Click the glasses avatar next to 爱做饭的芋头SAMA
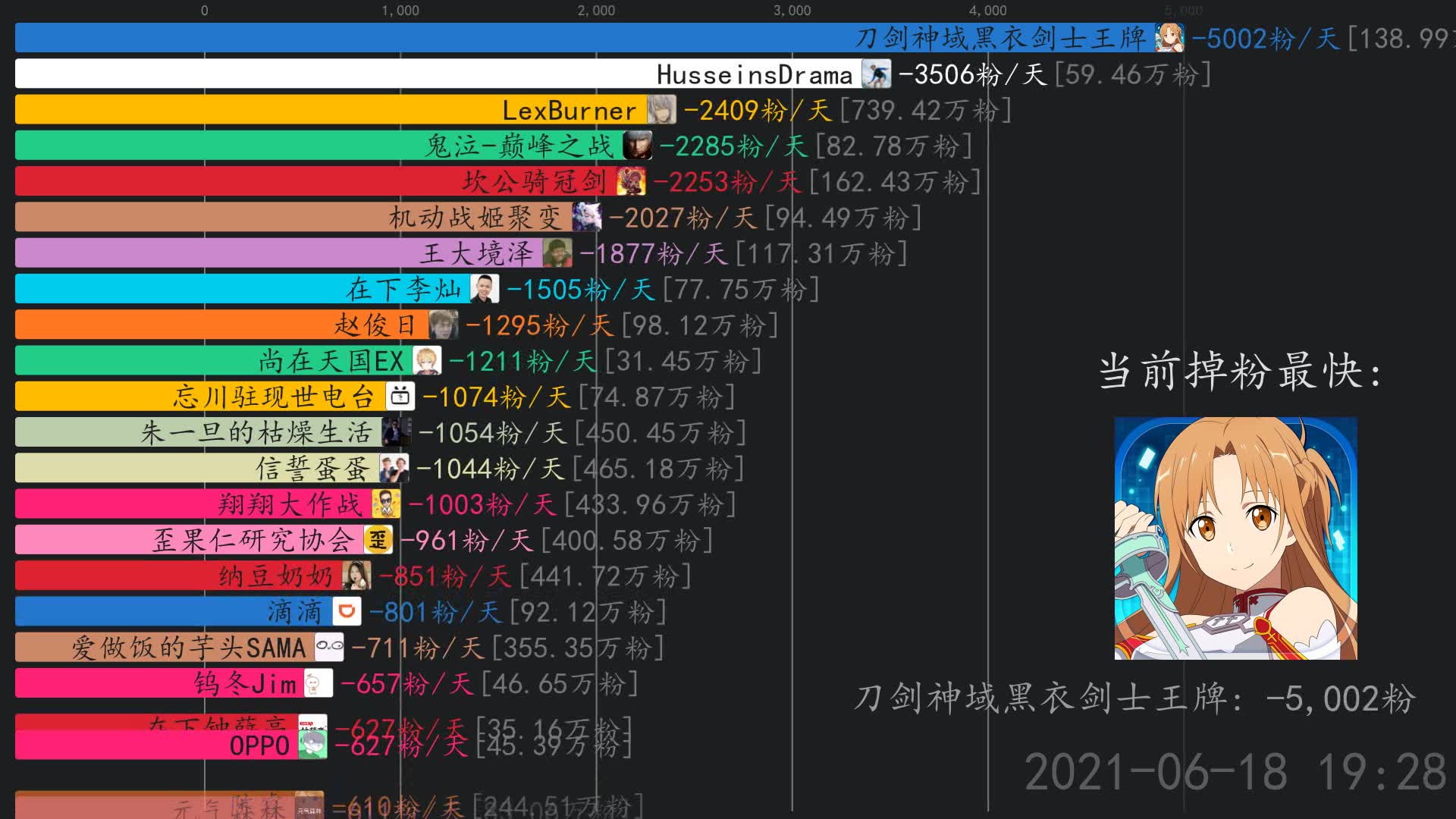Image resolution: width=1456 pixels, height=819 pixels. pyautogui.click(x=329, y=646)
